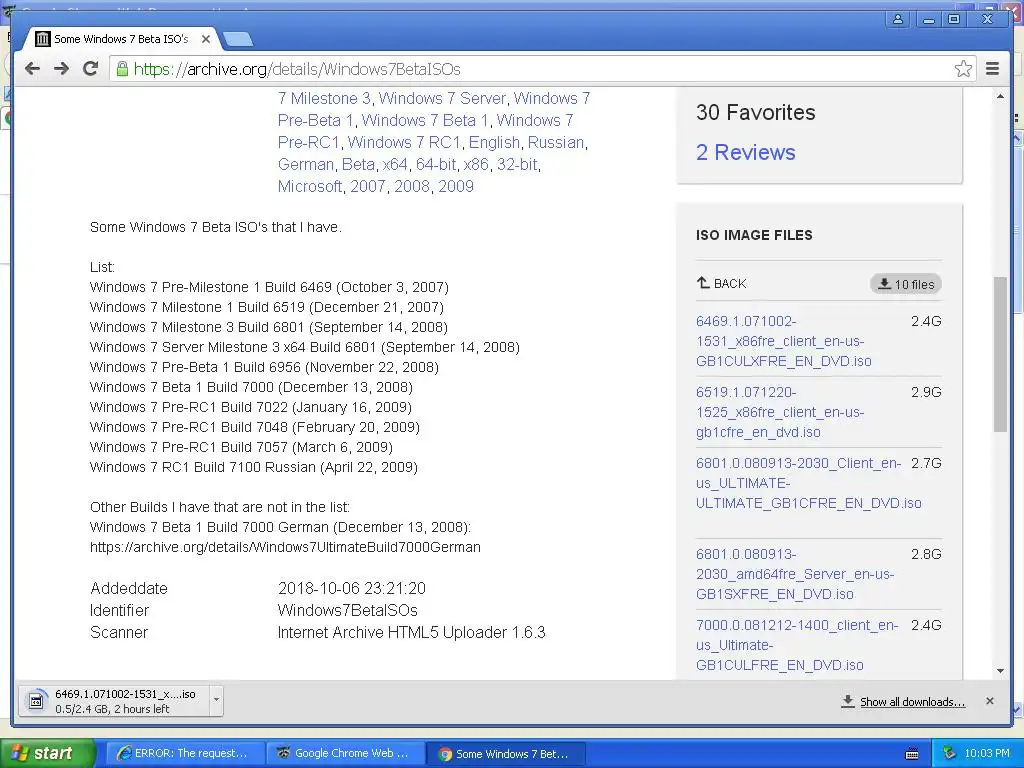The width and height of the screenshot is (1024, 768).
Task: Close the Some Windows 7 Beta ISO's tab
Action: point(206,39)
